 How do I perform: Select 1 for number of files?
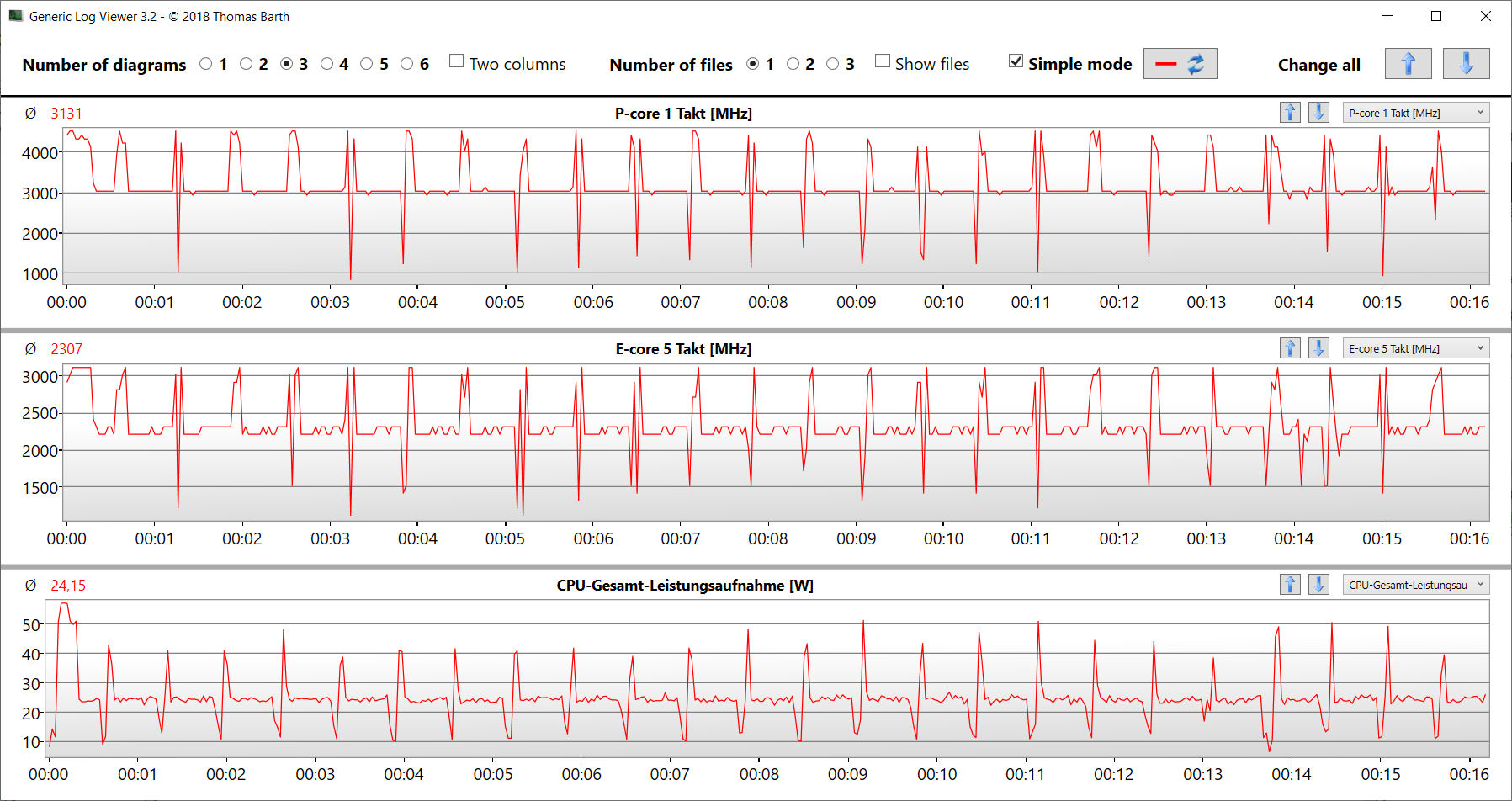(753, 64)
